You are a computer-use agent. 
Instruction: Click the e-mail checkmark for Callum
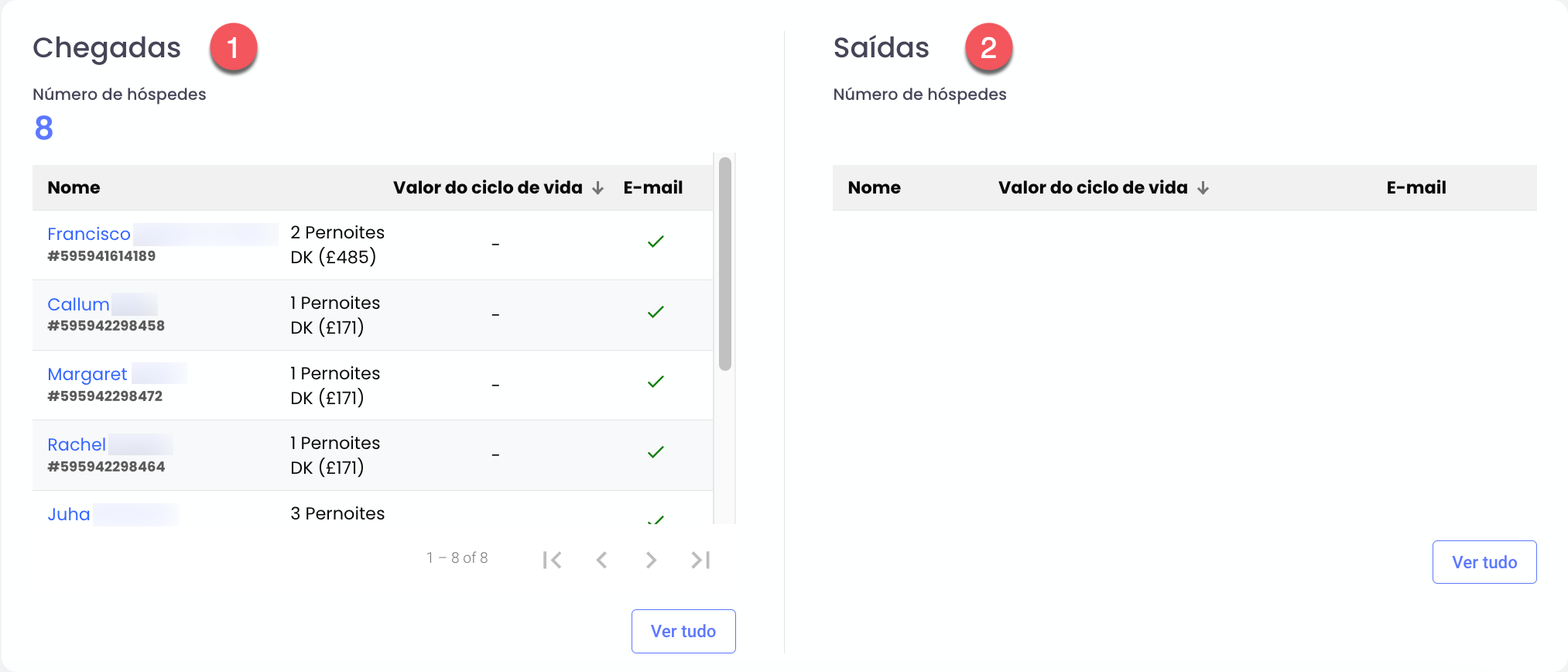656,312
